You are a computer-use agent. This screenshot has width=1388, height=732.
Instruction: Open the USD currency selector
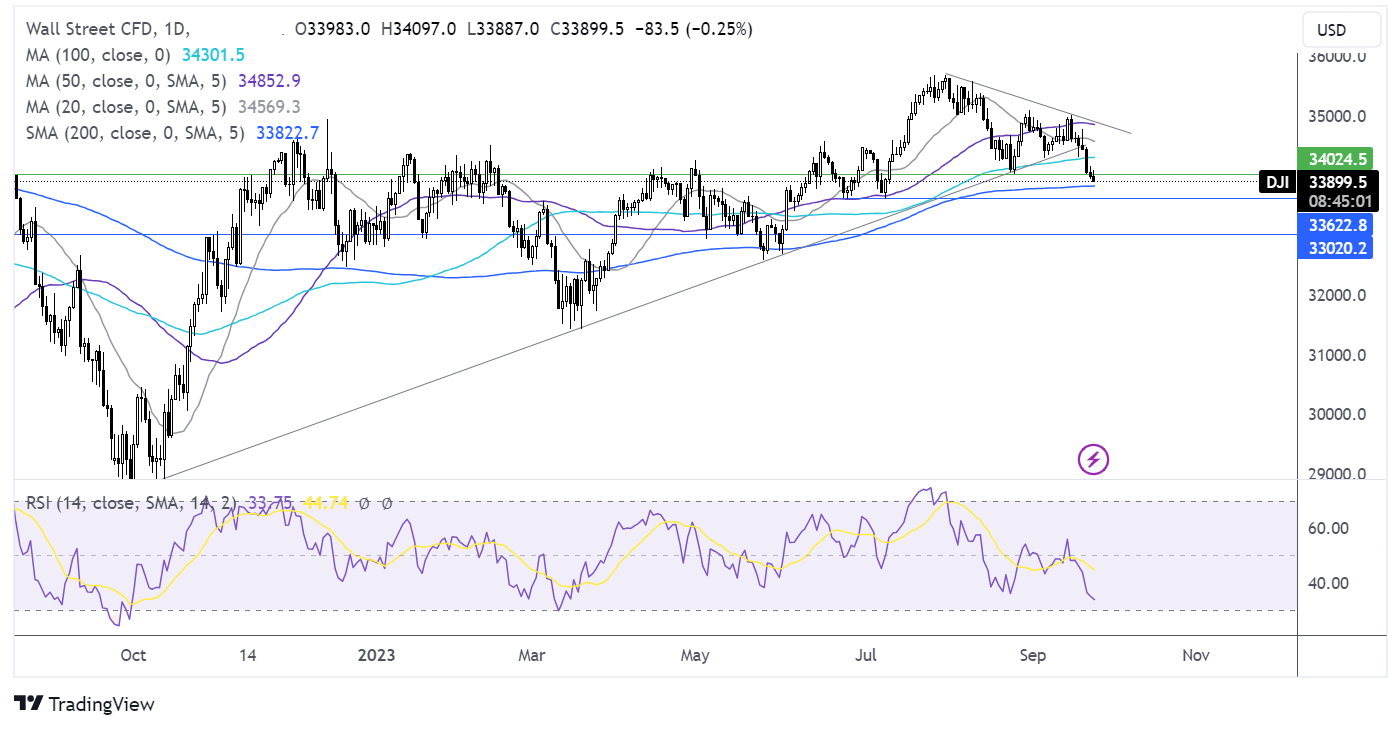[1341, 30]
